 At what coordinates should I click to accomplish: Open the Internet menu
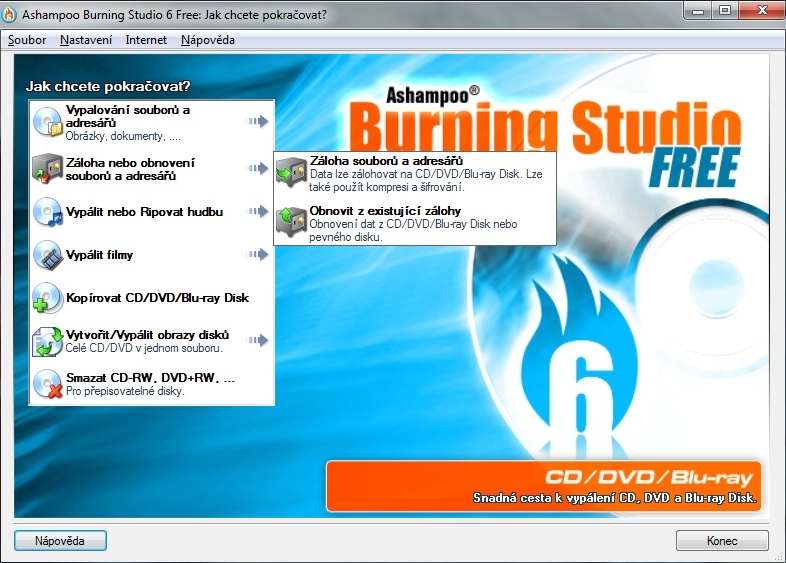tap(146, 40)
